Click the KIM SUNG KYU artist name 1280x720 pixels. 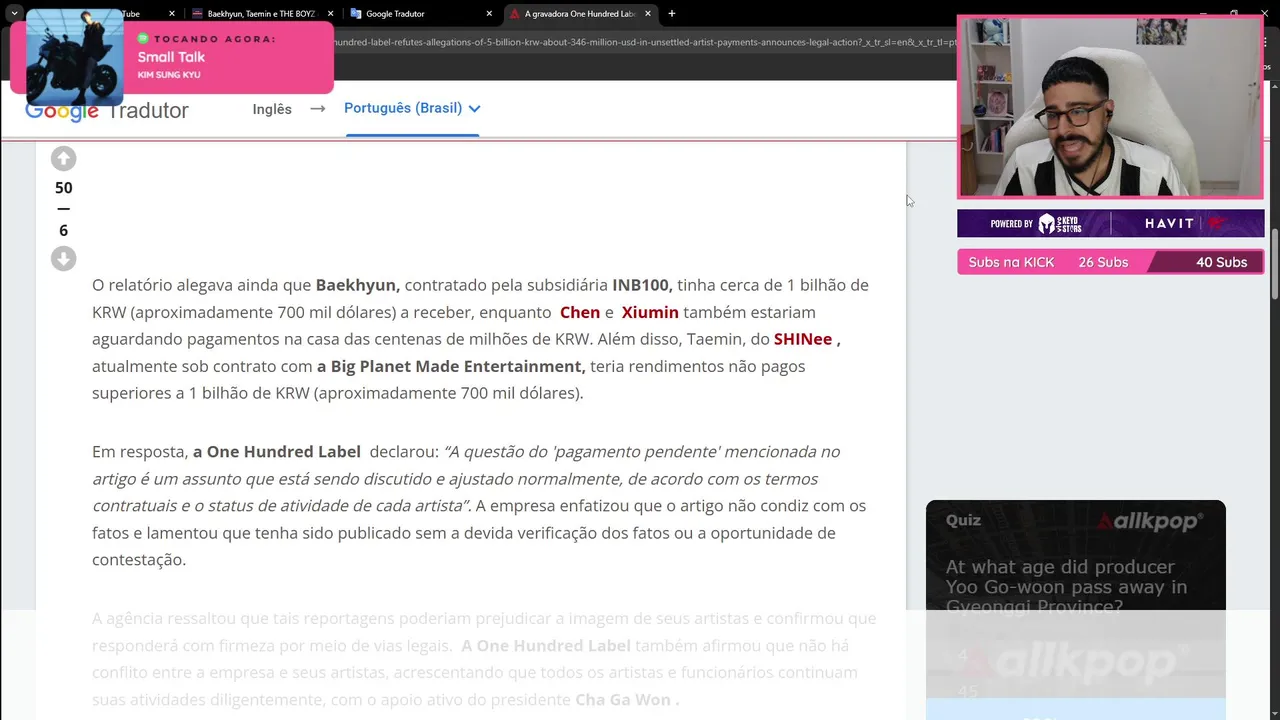169,75
